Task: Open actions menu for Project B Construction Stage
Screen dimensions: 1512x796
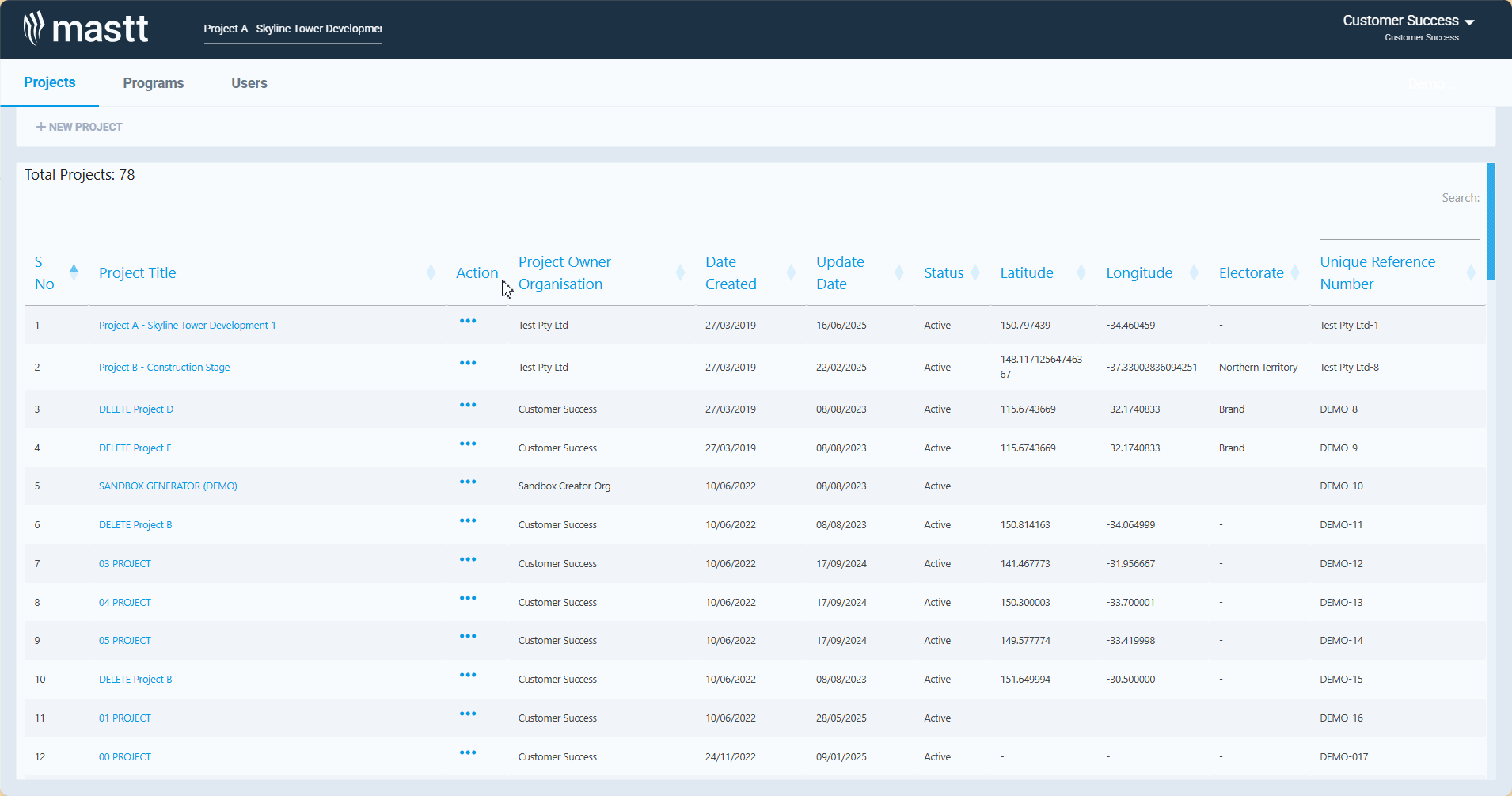Action: (x=468, y=364)
